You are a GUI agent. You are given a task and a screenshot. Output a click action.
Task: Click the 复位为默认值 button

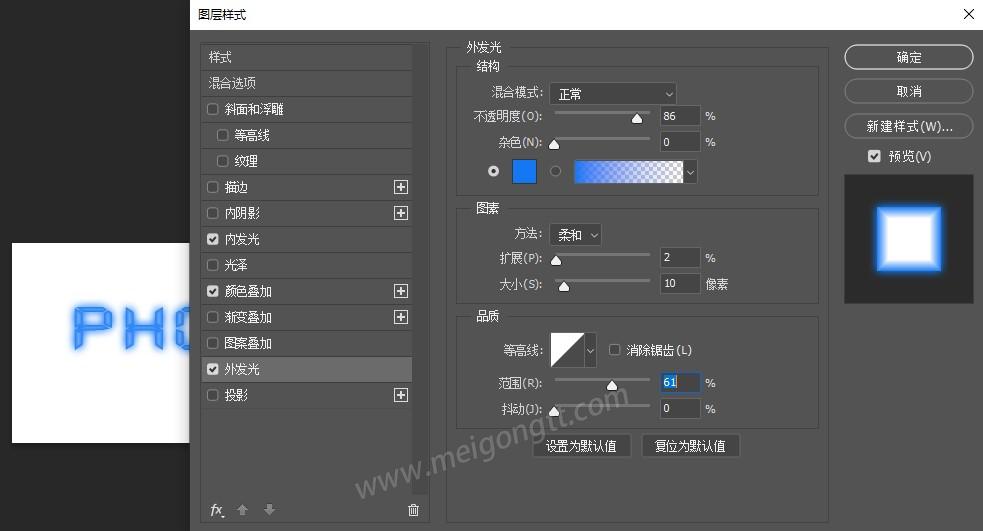pos(690,446)
